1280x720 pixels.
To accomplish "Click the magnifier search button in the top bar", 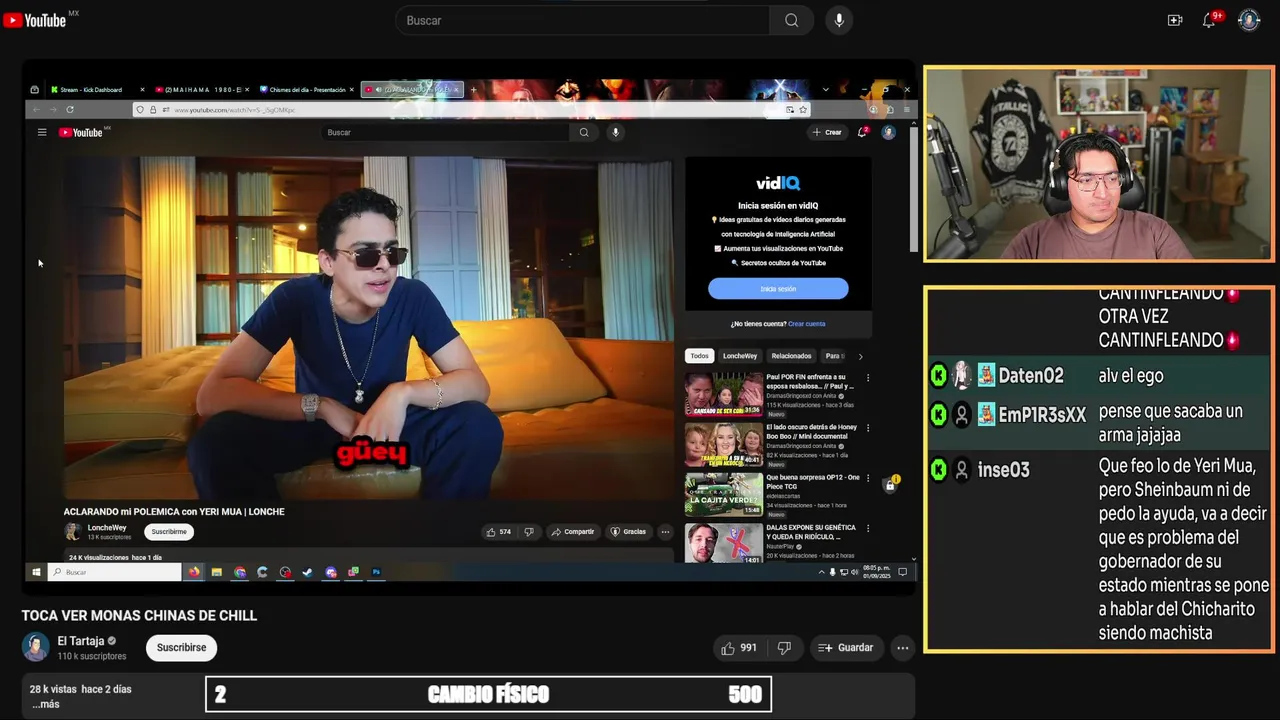I will coord(791,20).
